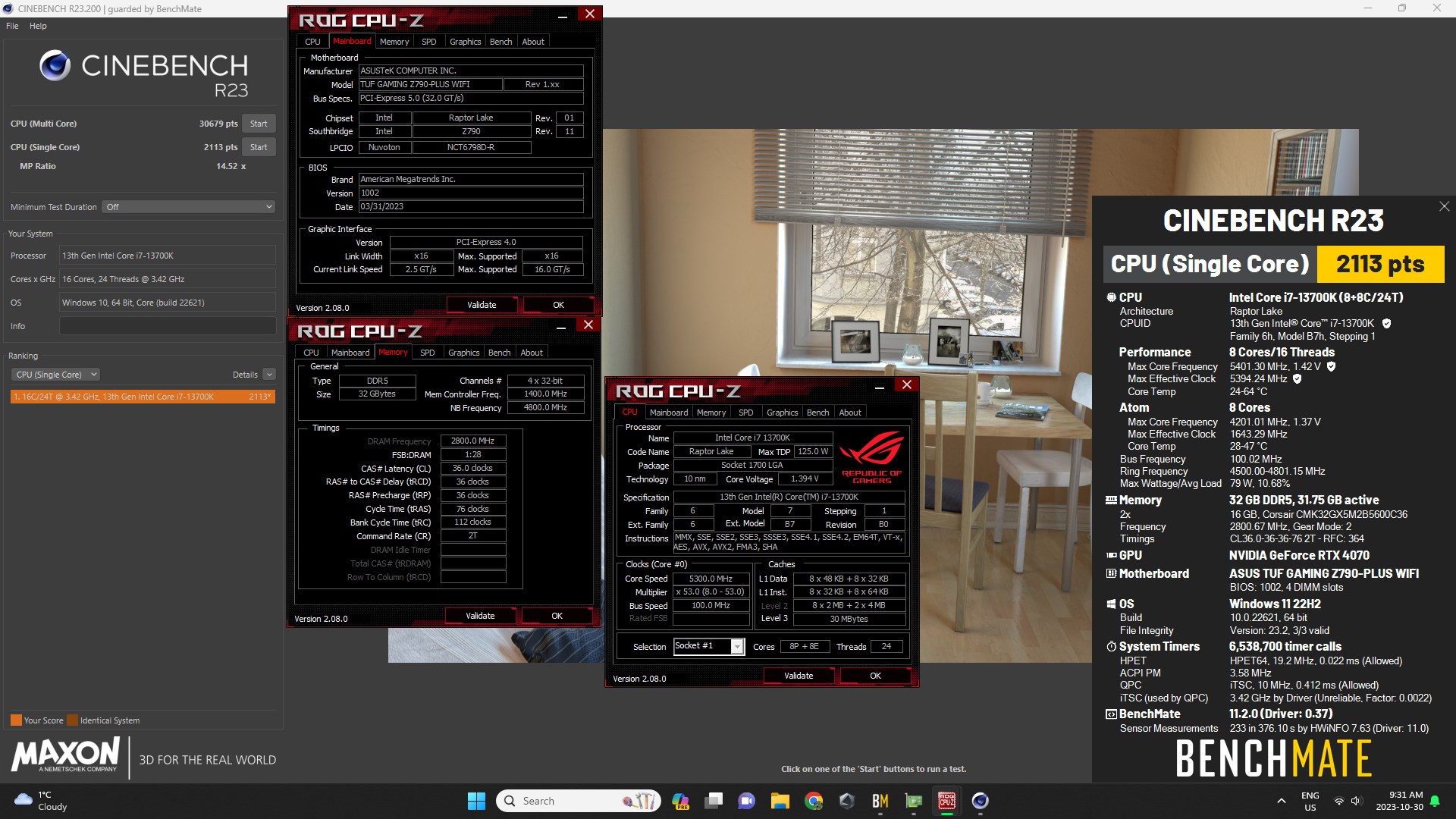Expand the ranking Details dropdown arrow
Viewport: 1456px width, 819px height.
pos(269,375)
